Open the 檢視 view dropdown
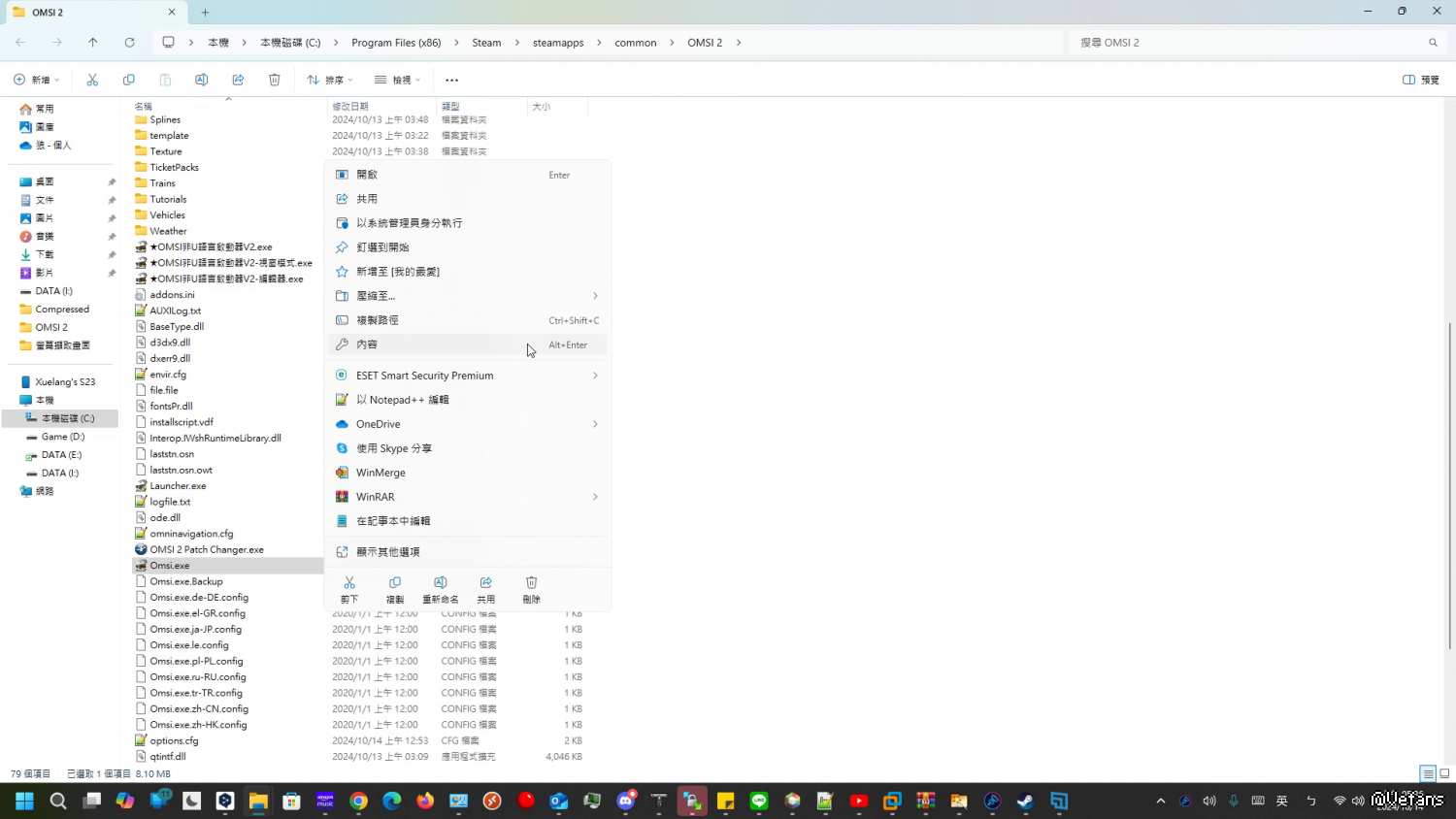The image size is (1456, 819). [398, 80]
